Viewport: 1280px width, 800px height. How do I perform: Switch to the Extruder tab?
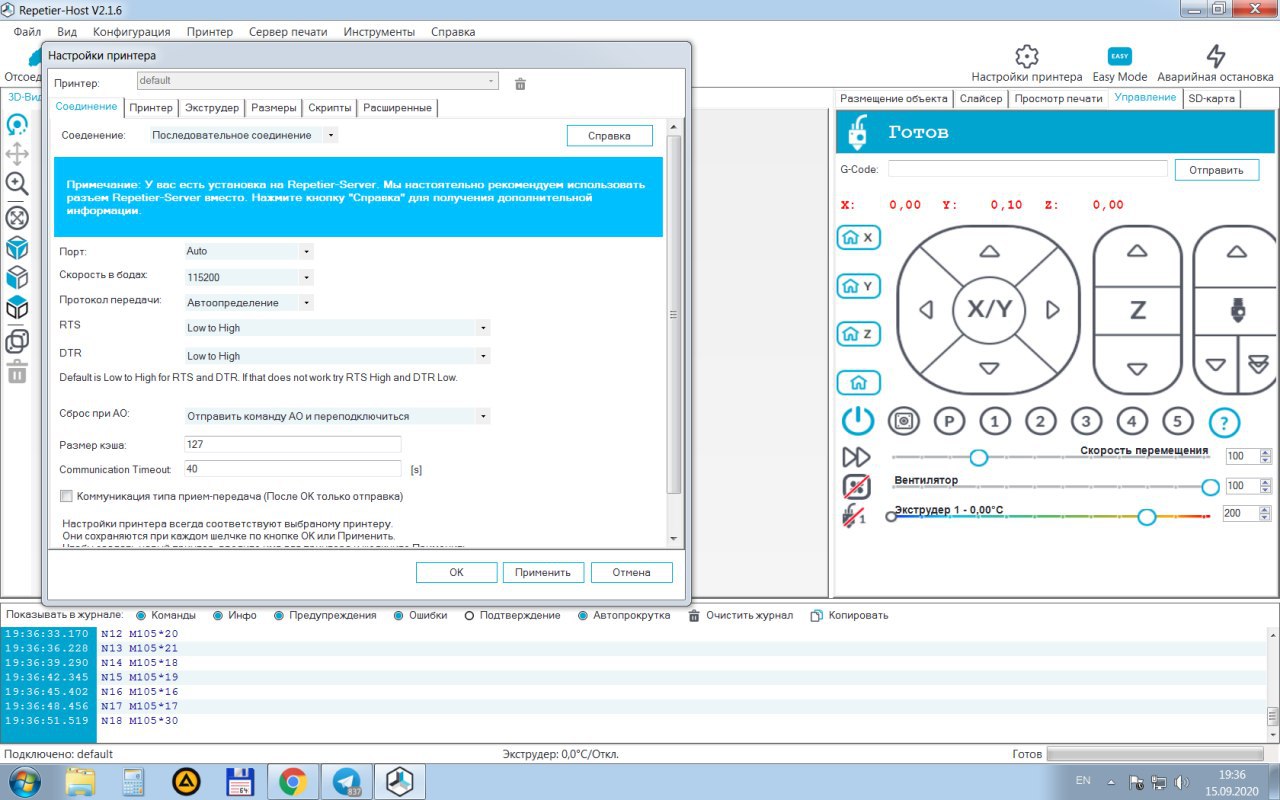[212, 108]
